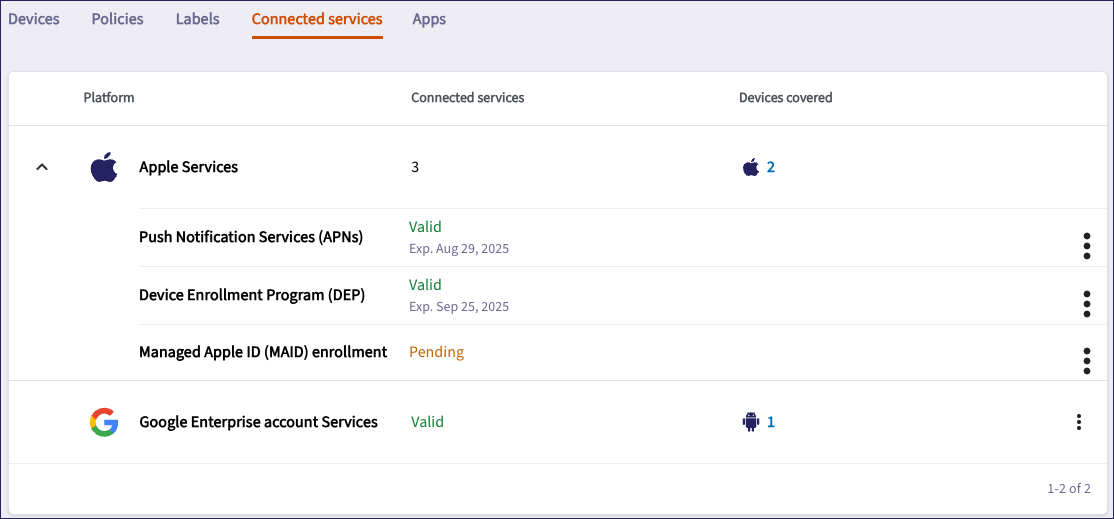Open the 2 Apple devices covered link
This screenshot has height=519, width=1114.
click(771, 167)
